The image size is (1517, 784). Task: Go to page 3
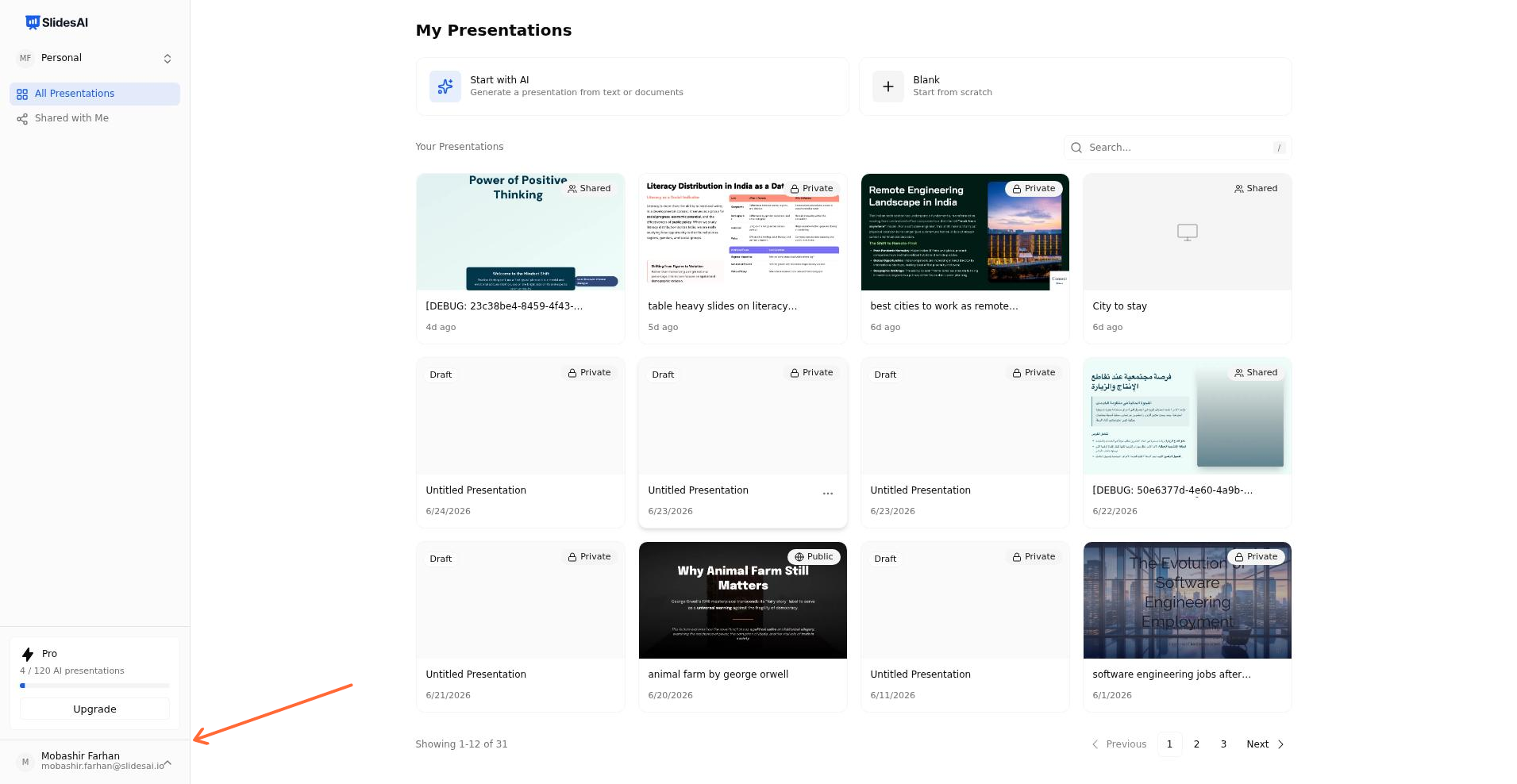point(1223,744)
